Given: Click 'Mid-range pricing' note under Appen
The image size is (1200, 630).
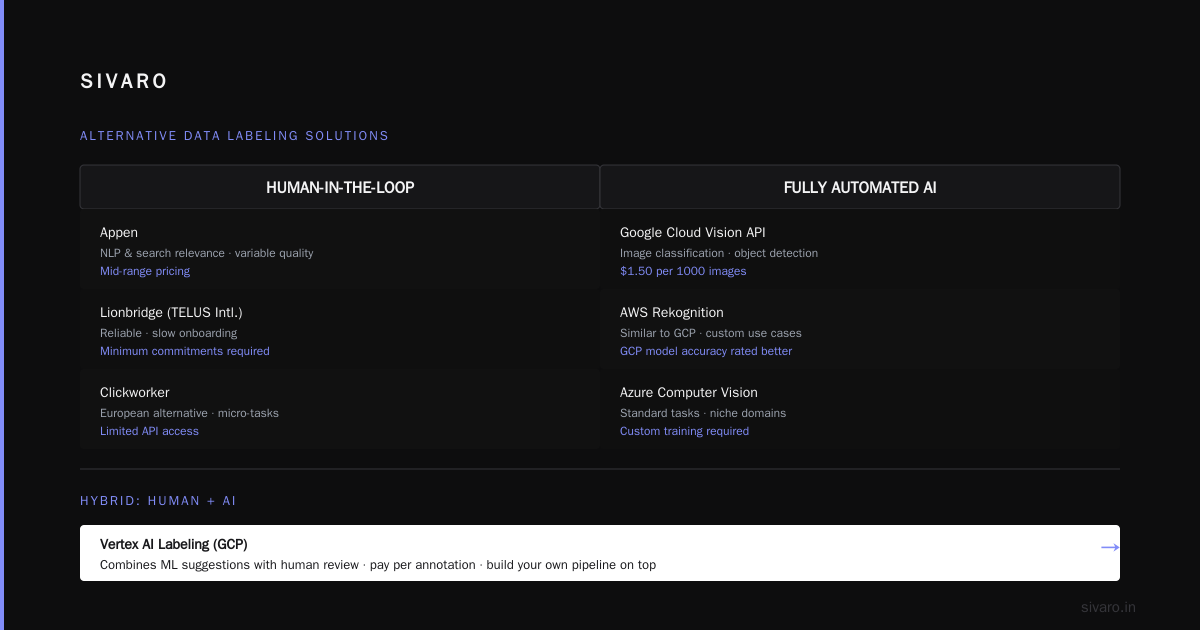Looking at the screenshot, I should (145, 271).
